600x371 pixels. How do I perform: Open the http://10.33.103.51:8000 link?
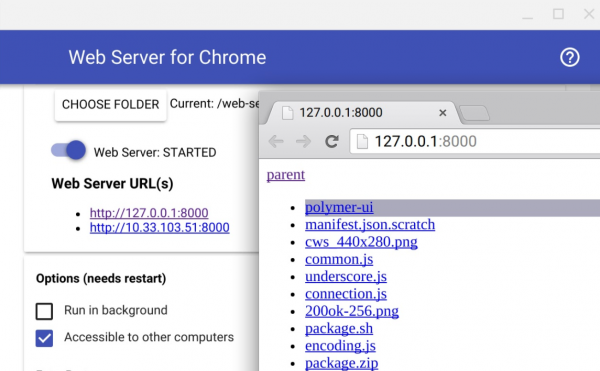point(160,228)
